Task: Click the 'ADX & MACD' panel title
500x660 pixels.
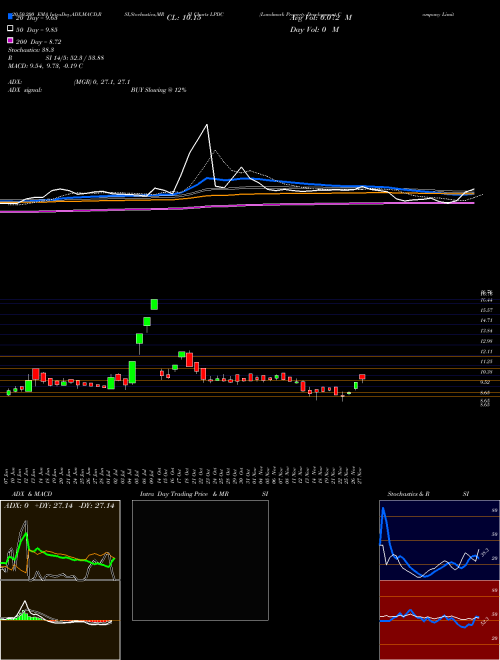Action: coord(32,494)
